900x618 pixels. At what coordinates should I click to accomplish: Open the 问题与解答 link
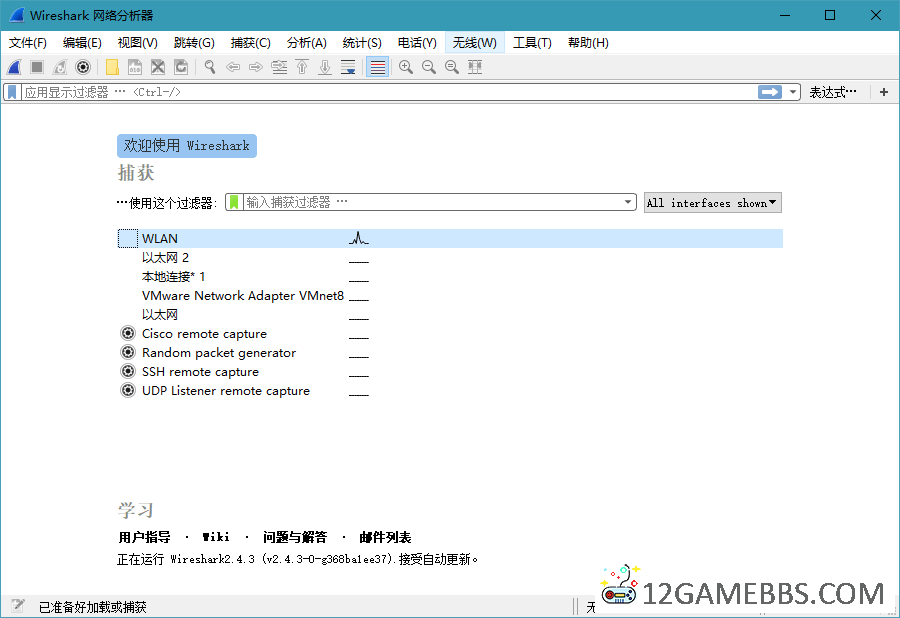tap(294, 537)
